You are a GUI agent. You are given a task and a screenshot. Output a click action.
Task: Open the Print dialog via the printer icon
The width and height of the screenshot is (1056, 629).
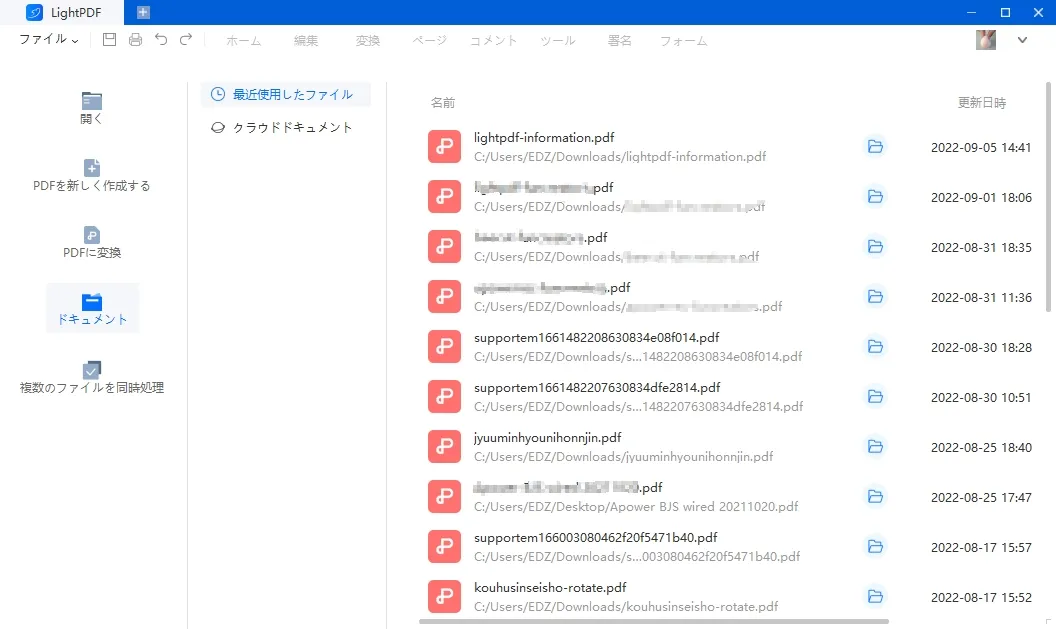pos(135,40)
